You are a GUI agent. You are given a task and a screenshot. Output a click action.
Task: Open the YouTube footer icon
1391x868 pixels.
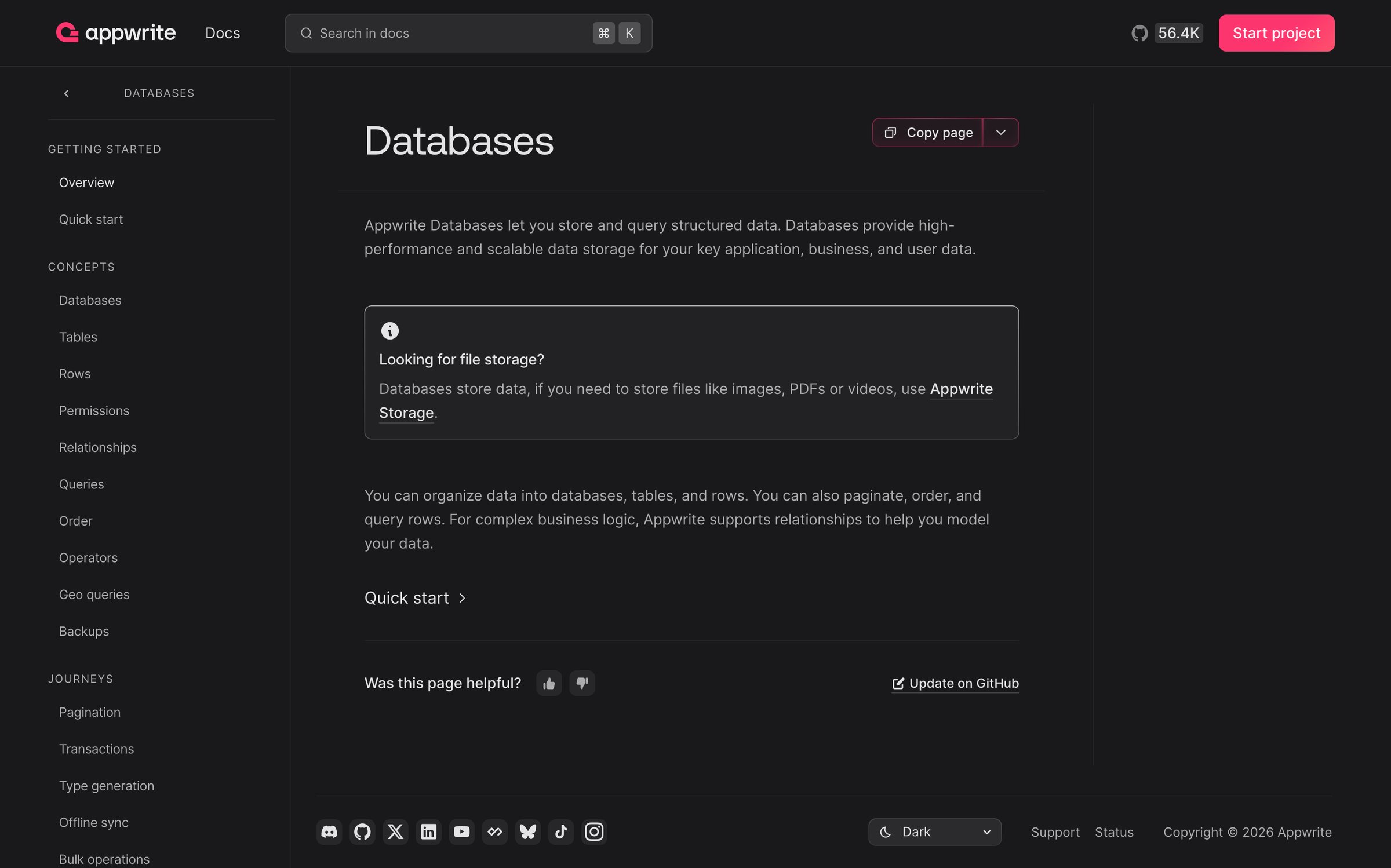[461, 832]
